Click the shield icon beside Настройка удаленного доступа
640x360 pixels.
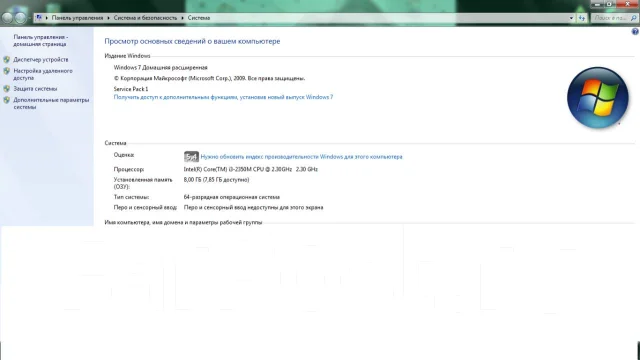(x=7, y=71)
